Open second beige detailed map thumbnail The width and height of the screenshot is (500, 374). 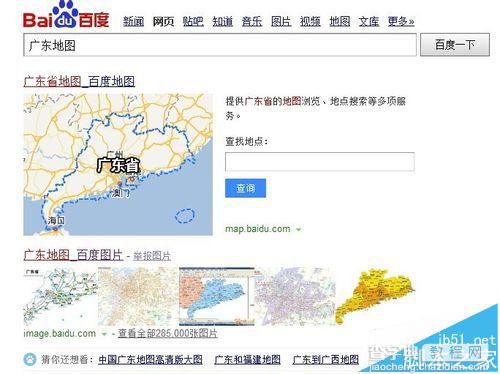pyautogui.click(x=138, y=296)
